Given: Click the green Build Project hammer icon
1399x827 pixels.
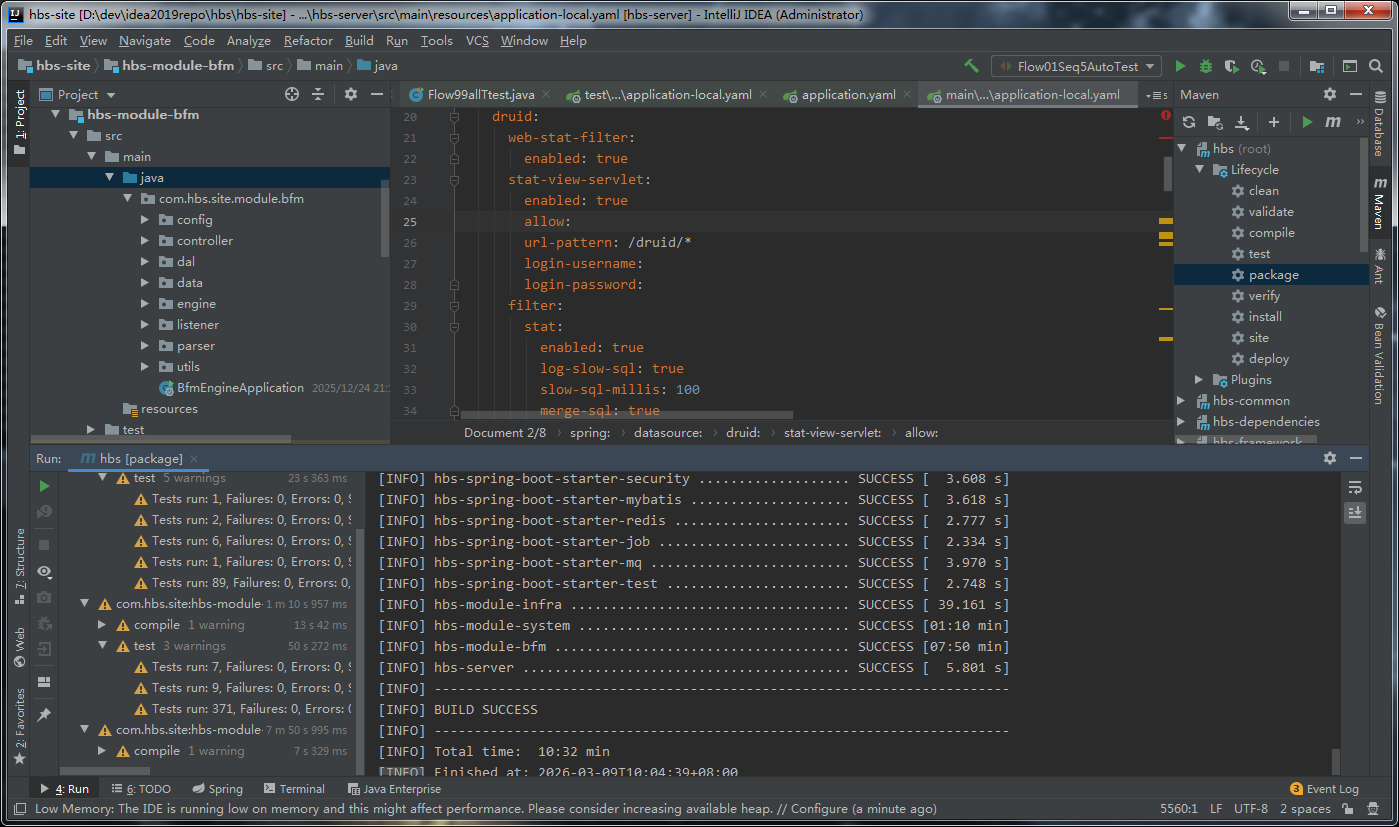Looking at the screenshot, I should click(971, 66).
